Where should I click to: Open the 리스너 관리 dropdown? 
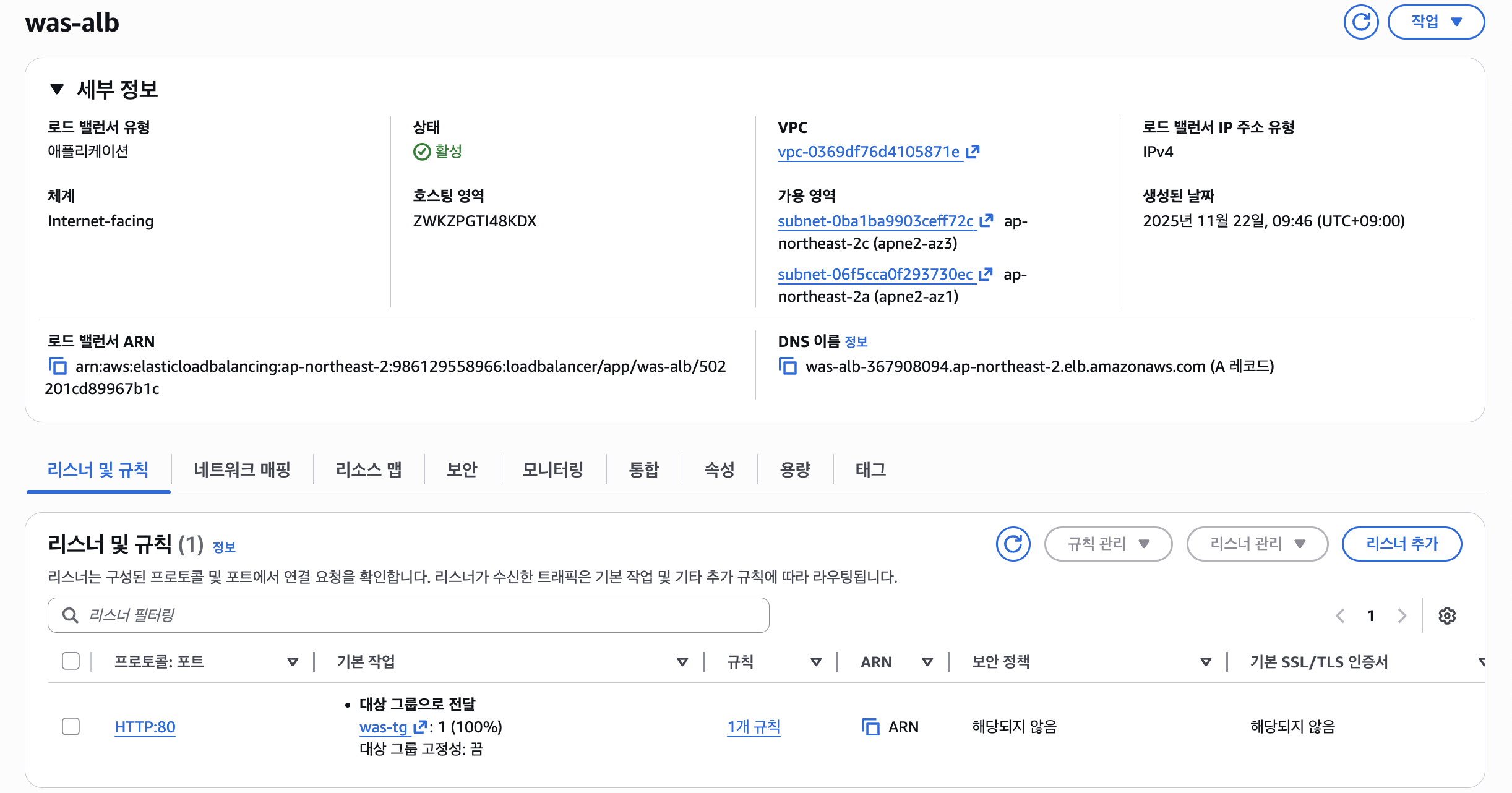(1257, 544)
